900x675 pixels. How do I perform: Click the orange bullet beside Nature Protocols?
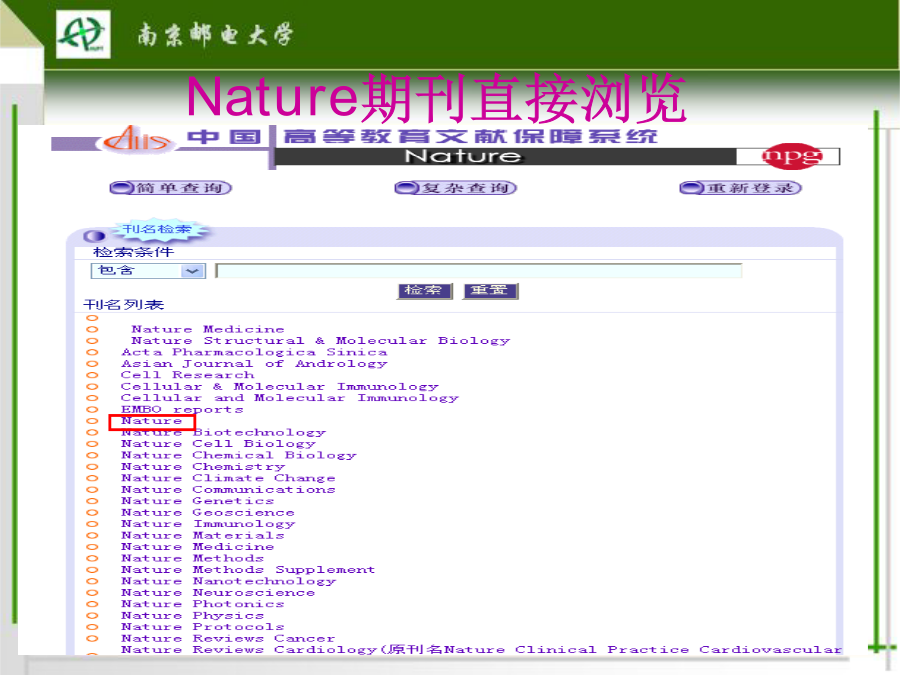click(92, 627)
